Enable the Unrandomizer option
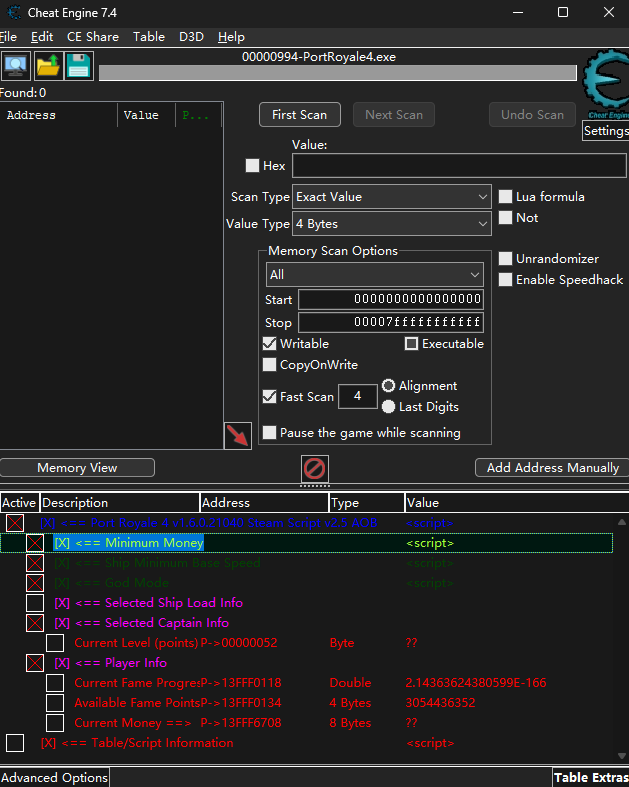 pyautogui.click(x=505, y=258)
